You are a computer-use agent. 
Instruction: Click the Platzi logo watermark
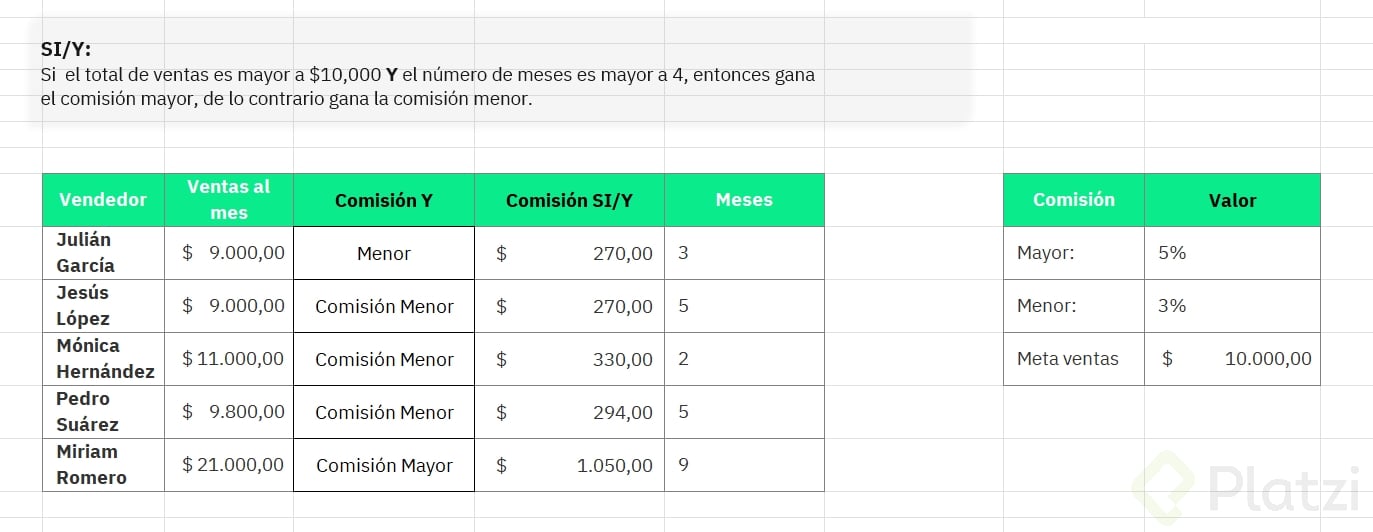(1247, 488)
